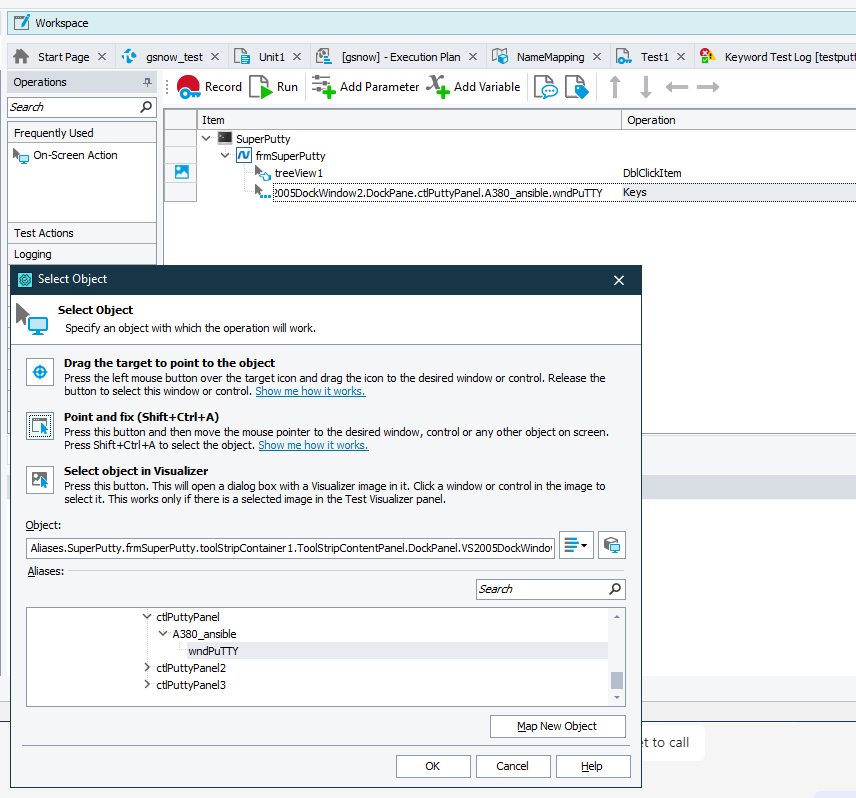Click the drag target crosshair icon

(x=40, y=372)
